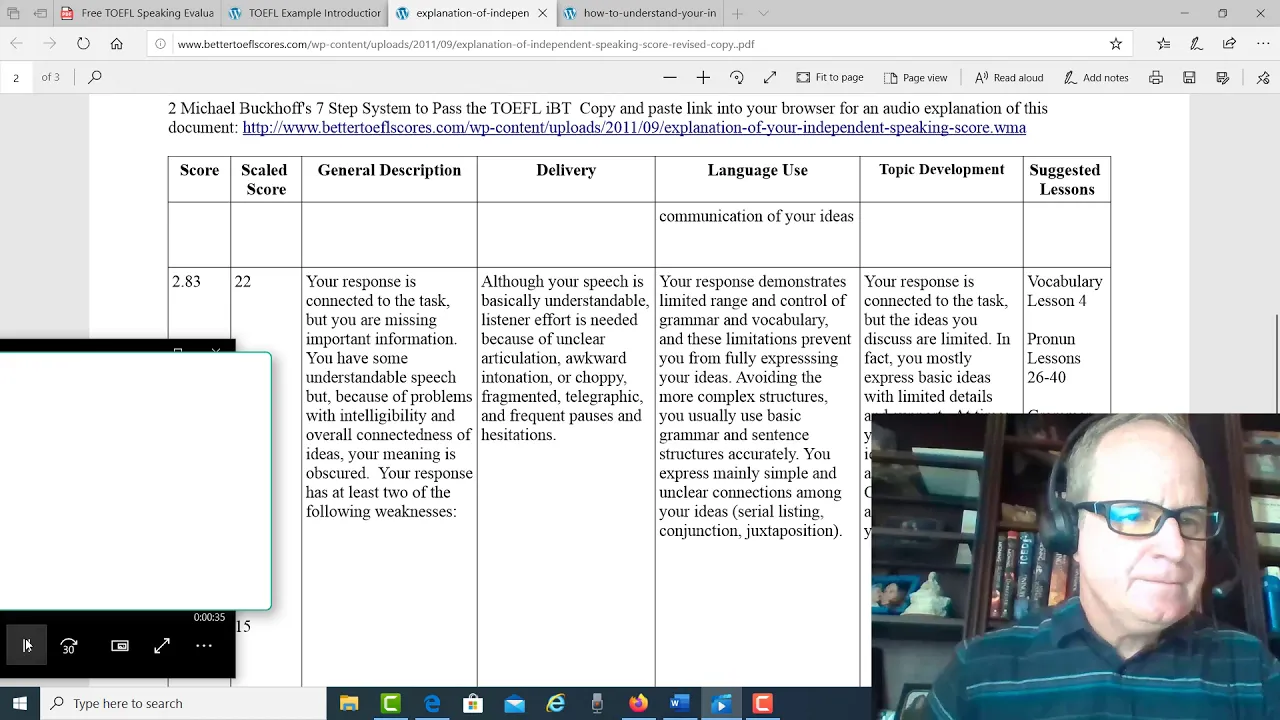Show tabs you've set aside
Image resolution: width=1280 pixels, height=720 pixels.
point(13,13)
